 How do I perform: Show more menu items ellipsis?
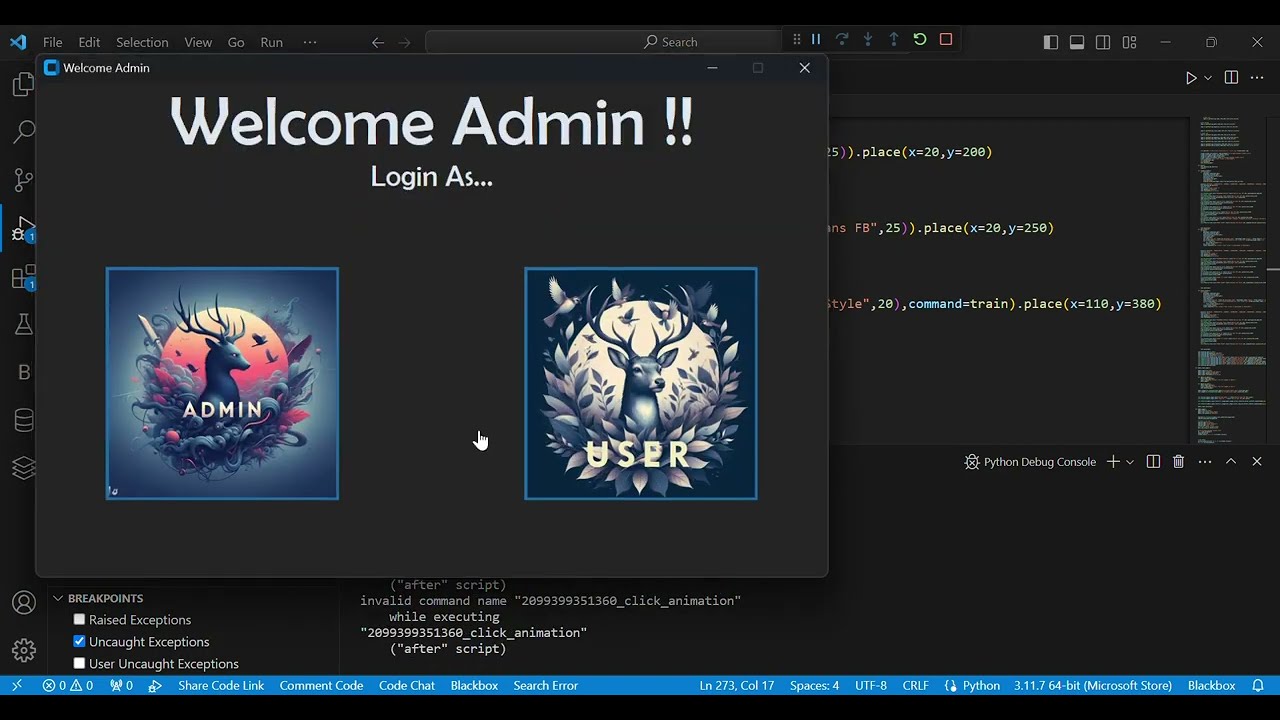pyautogui.click(x=309, y=42)
